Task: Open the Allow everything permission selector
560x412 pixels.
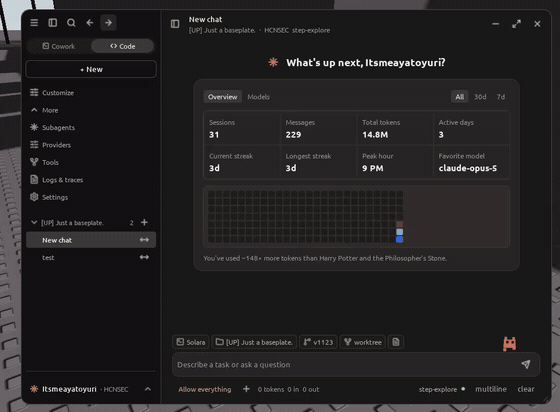Action: point(205,390)
